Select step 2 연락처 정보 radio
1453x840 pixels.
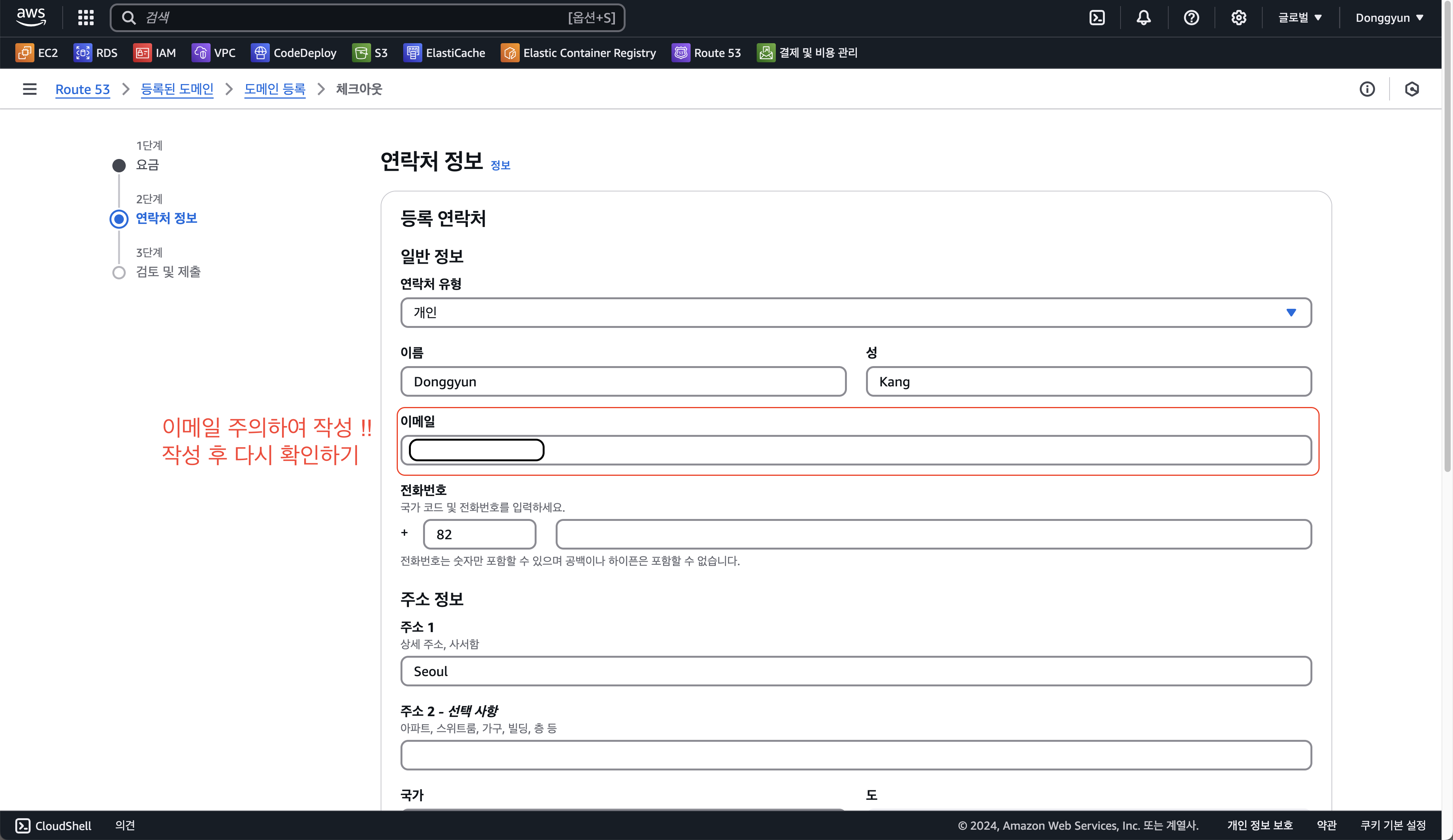tap(119, 219)
